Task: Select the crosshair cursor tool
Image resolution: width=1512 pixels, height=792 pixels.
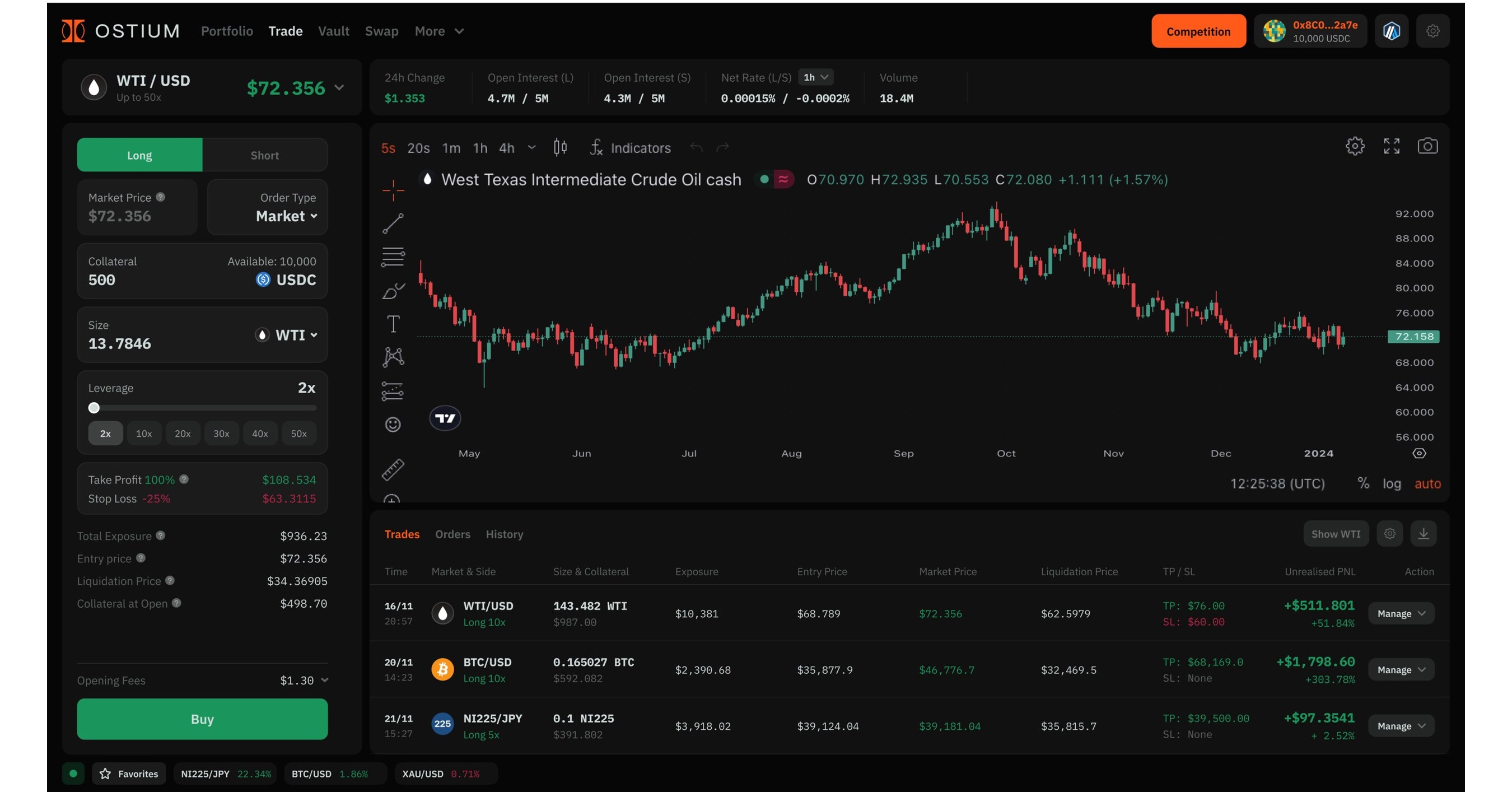Action: coord(393,190)
